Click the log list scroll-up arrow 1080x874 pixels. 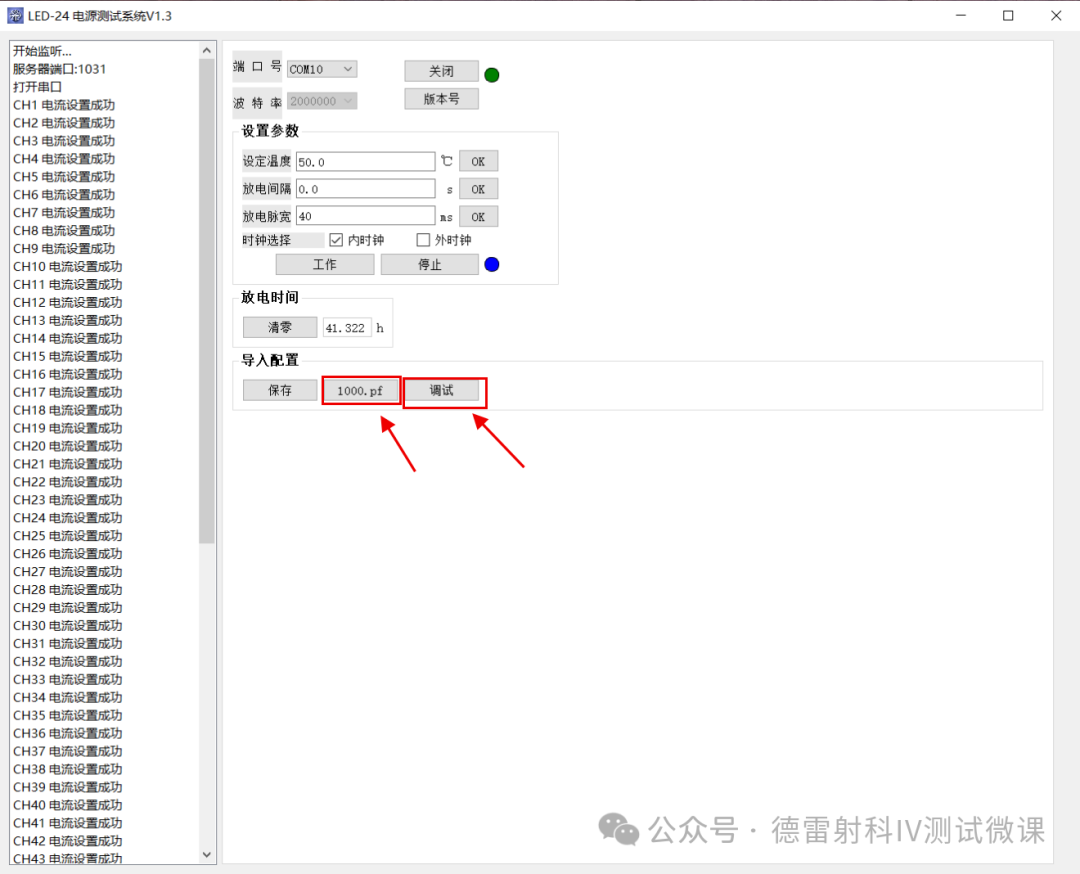point(207,50)
